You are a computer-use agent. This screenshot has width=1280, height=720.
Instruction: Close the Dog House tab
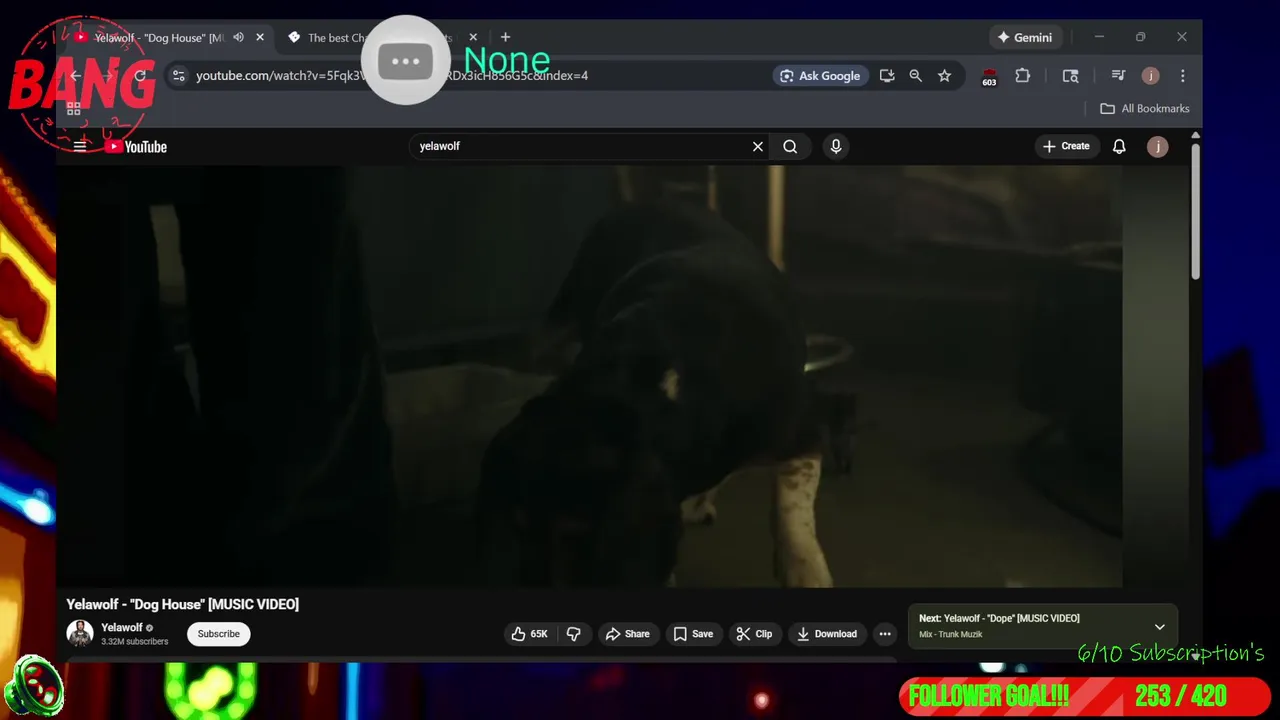click(260, 38)
